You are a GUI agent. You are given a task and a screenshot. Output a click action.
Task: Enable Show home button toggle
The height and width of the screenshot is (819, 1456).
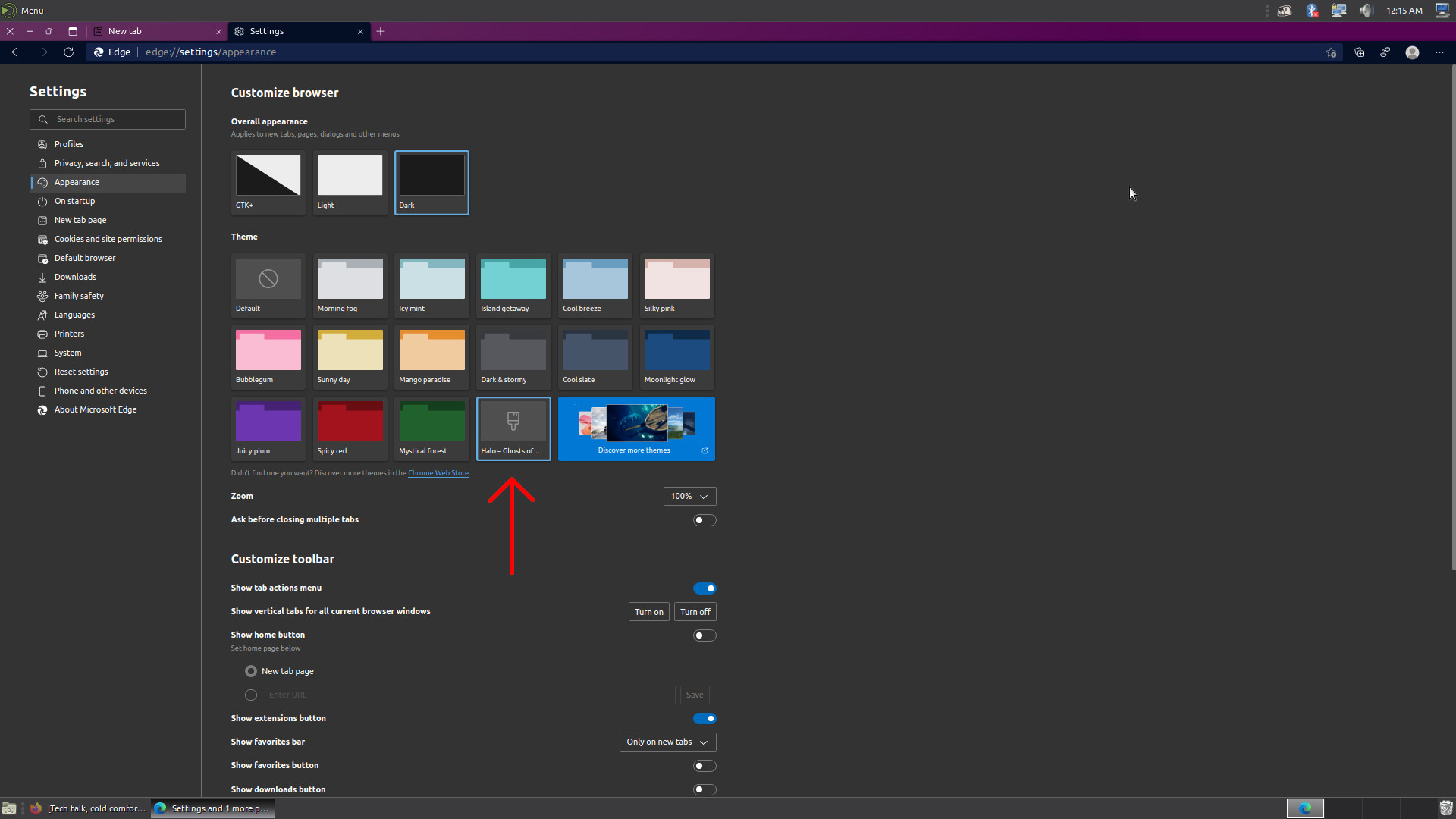[704, 635]
